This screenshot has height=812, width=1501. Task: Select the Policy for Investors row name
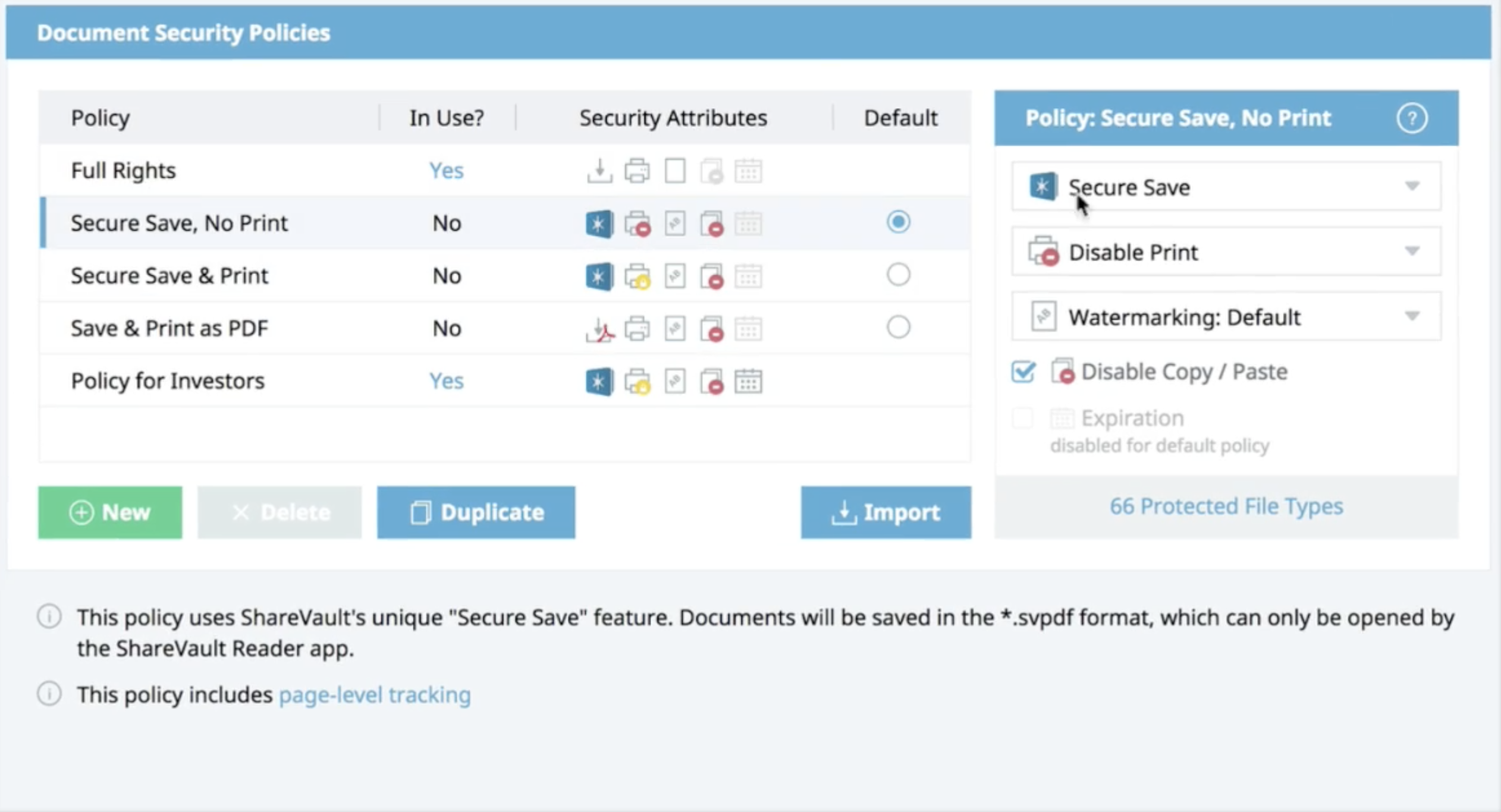click(x=168, y=381)
